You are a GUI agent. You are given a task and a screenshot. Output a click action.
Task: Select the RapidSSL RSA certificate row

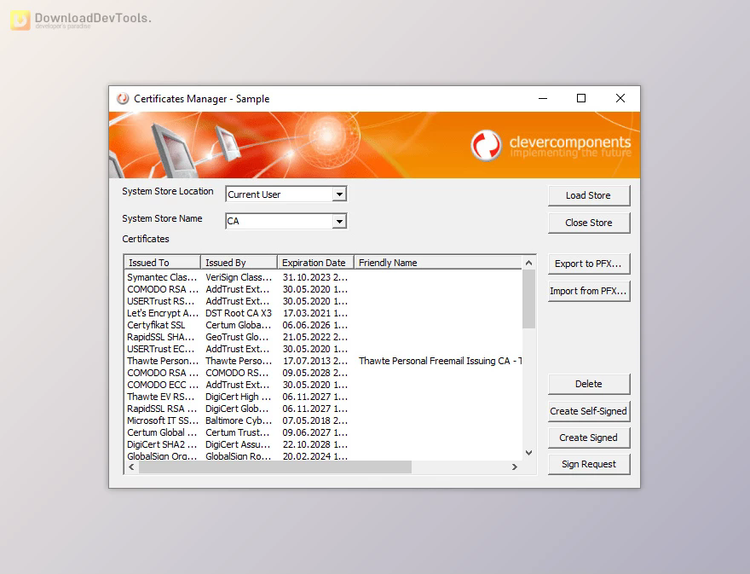pos(323,409)
